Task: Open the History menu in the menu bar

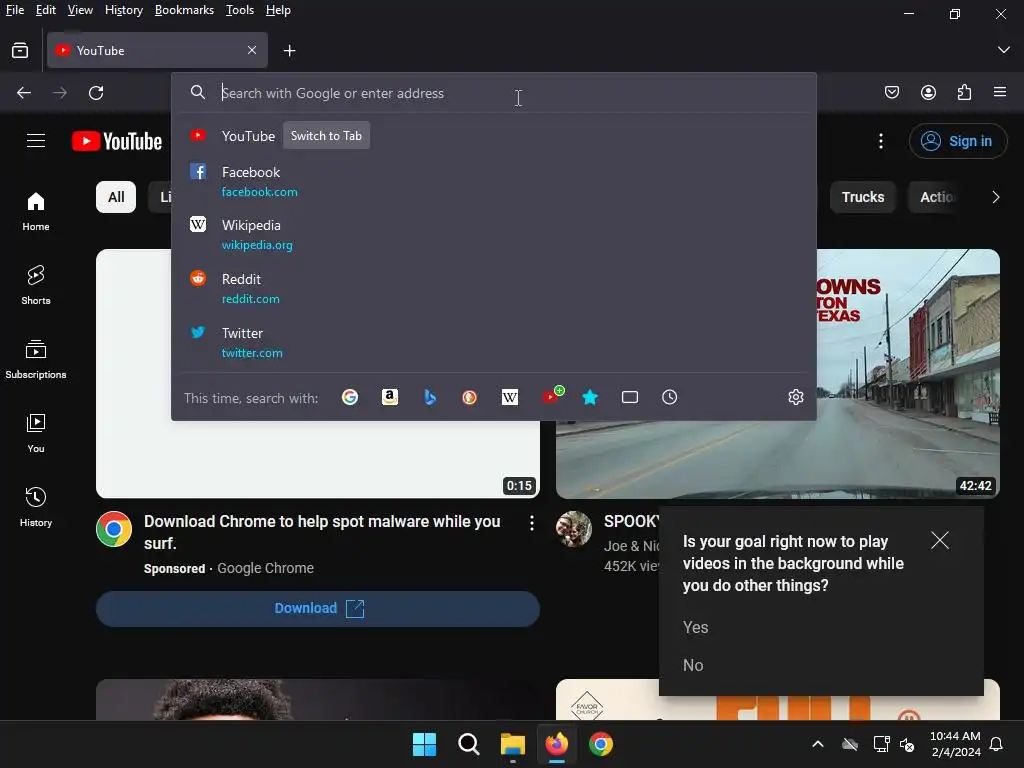Action: click(x=123, y=10)
